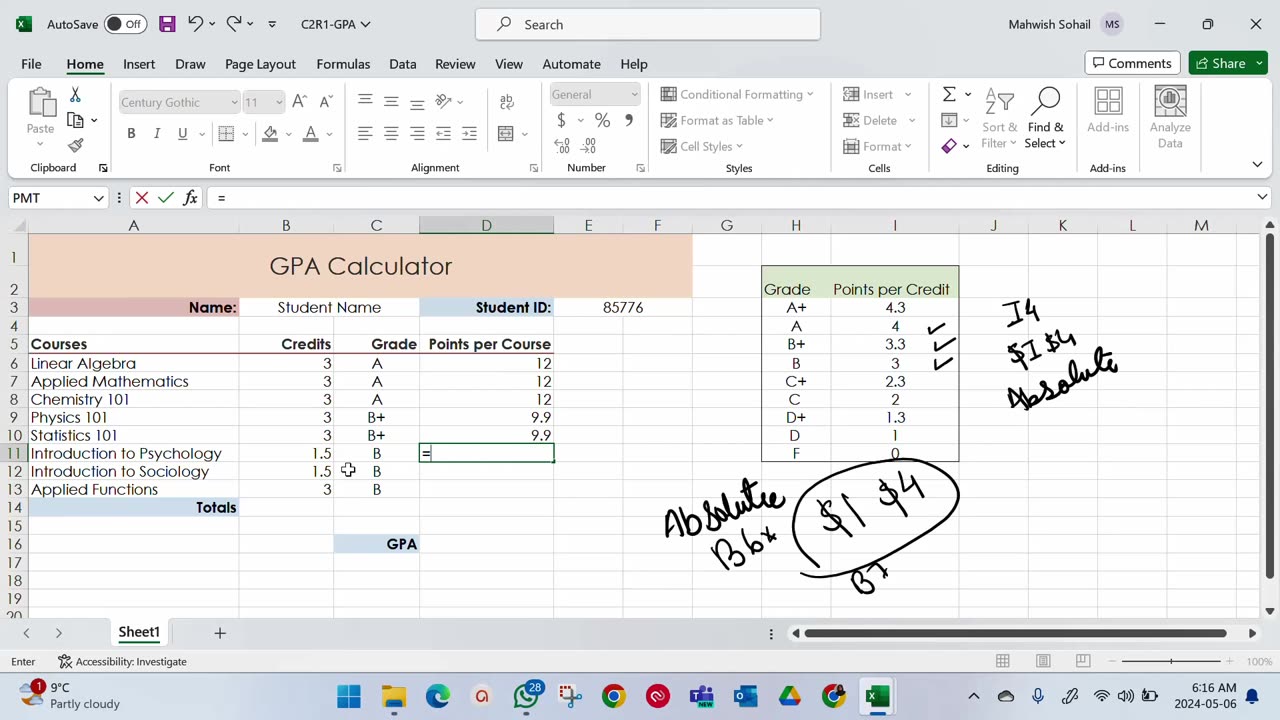Image resolution: width=1280 pixels, height=720 pixels.
Task: Click the Wrap Text icon
Action: [507, 102]
